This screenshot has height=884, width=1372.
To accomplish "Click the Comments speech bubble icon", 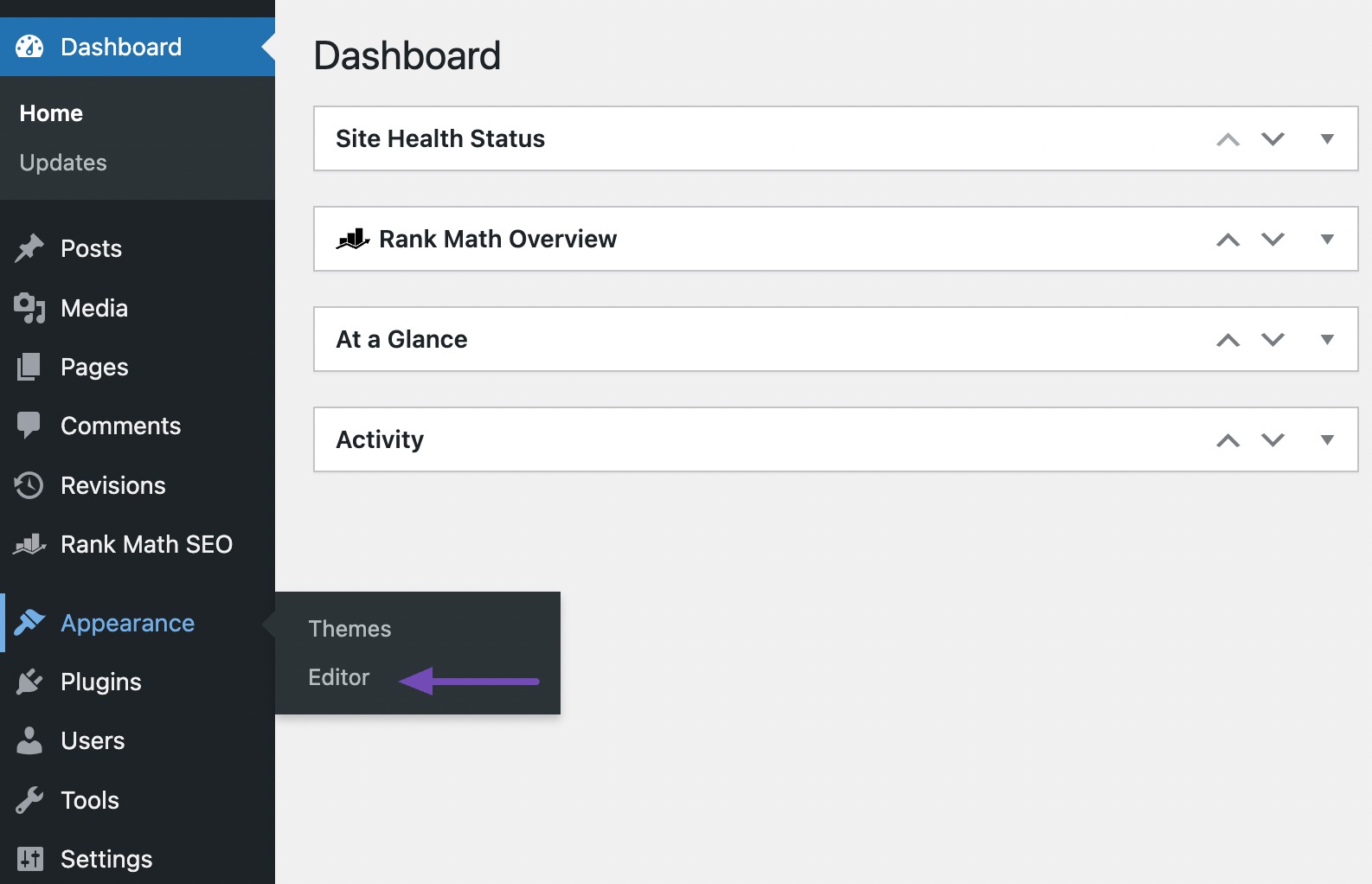I will click(29, 425).
